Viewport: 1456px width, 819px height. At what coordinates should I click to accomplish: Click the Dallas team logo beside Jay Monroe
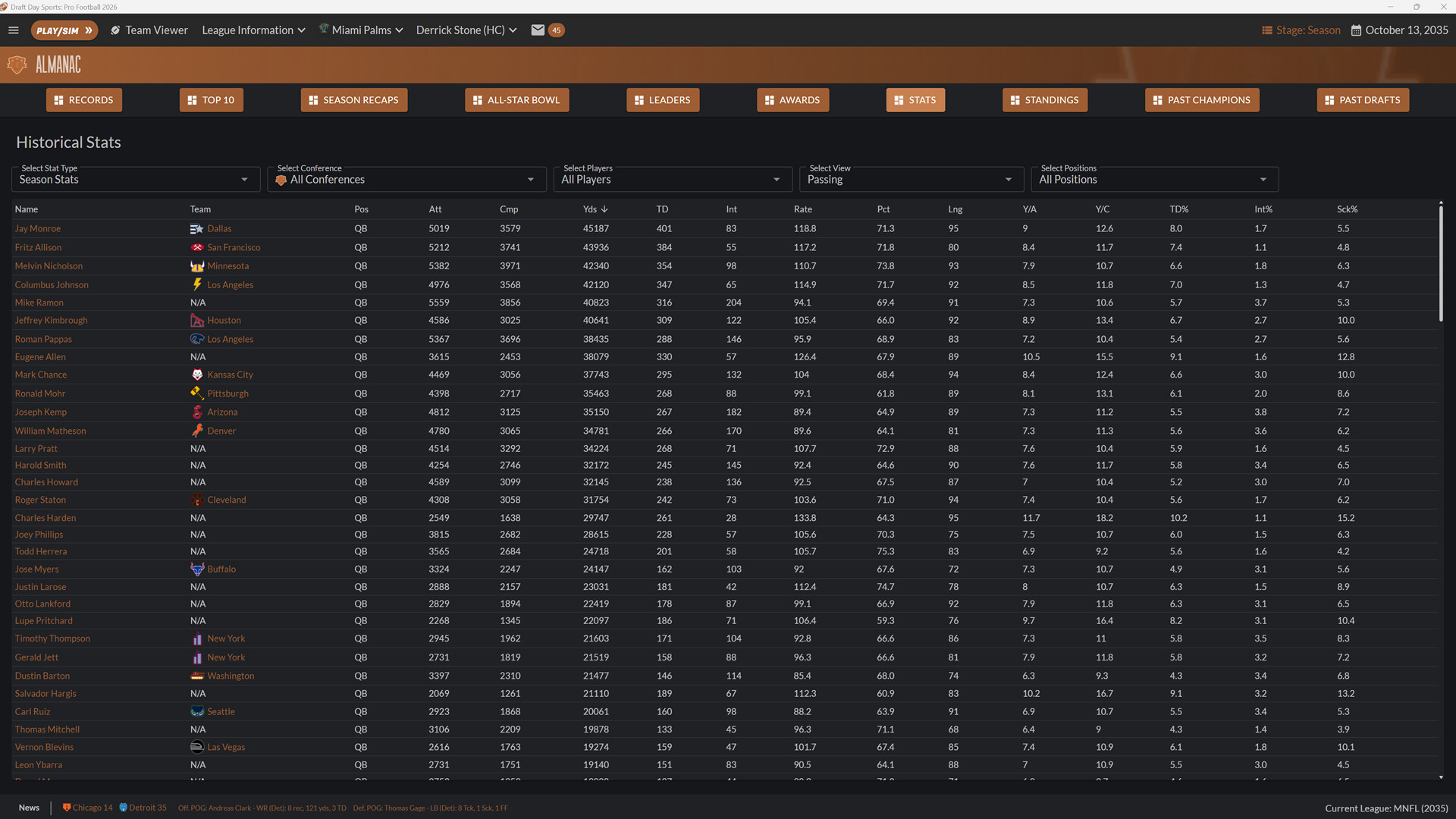(x=197, y=228)
